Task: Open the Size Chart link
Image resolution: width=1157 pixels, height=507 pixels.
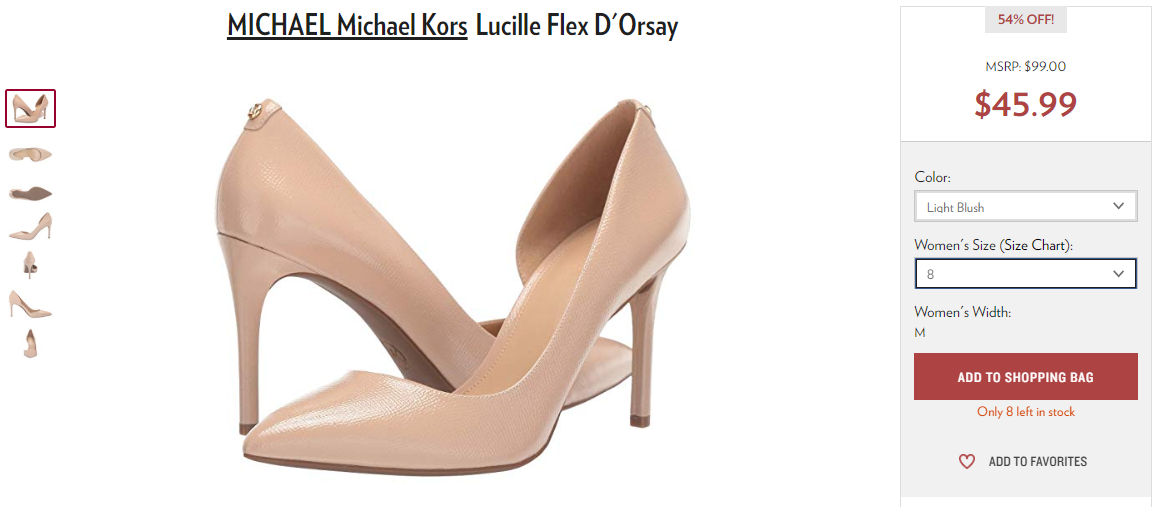Action: (x=1035, y=245)
